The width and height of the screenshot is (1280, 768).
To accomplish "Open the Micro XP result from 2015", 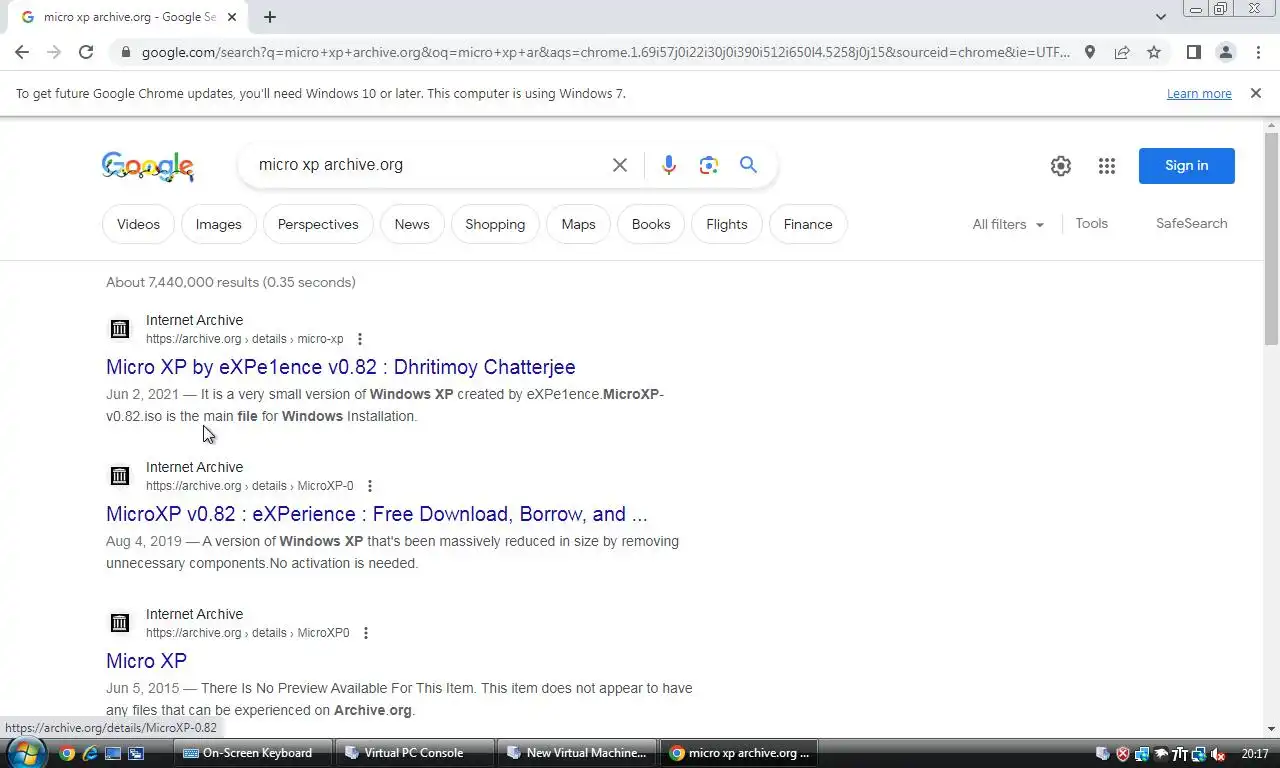I will (146, 661).
